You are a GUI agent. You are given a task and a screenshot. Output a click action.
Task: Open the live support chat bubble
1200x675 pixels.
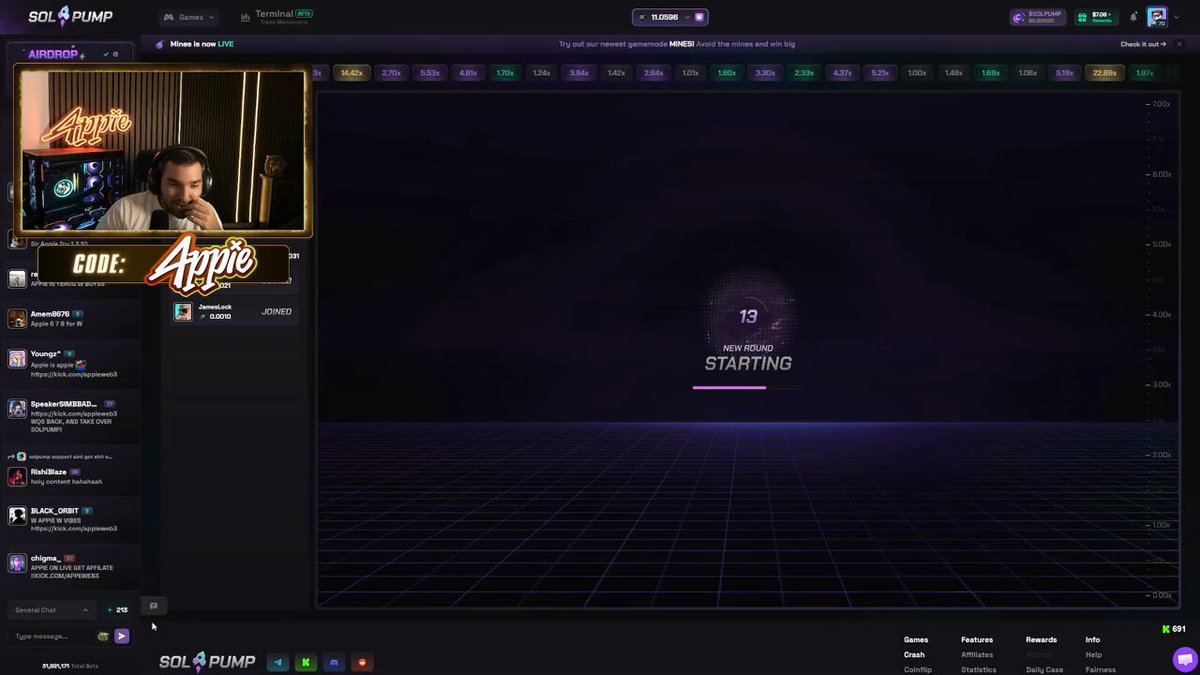(1184, 659)
